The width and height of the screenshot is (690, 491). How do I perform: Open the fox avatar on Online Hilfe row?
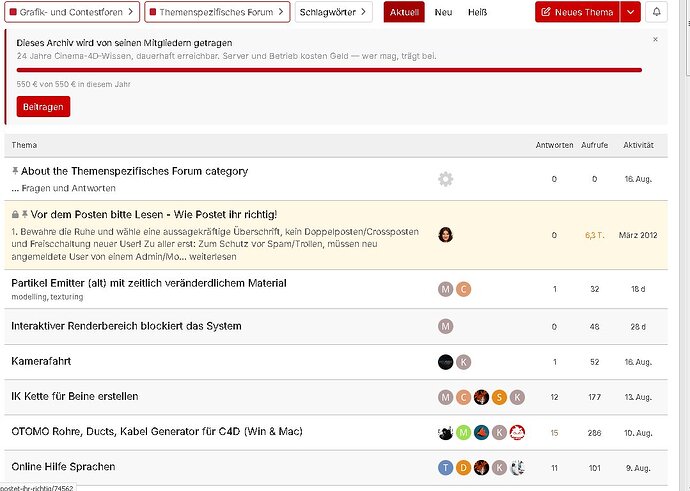pos(481,468)
